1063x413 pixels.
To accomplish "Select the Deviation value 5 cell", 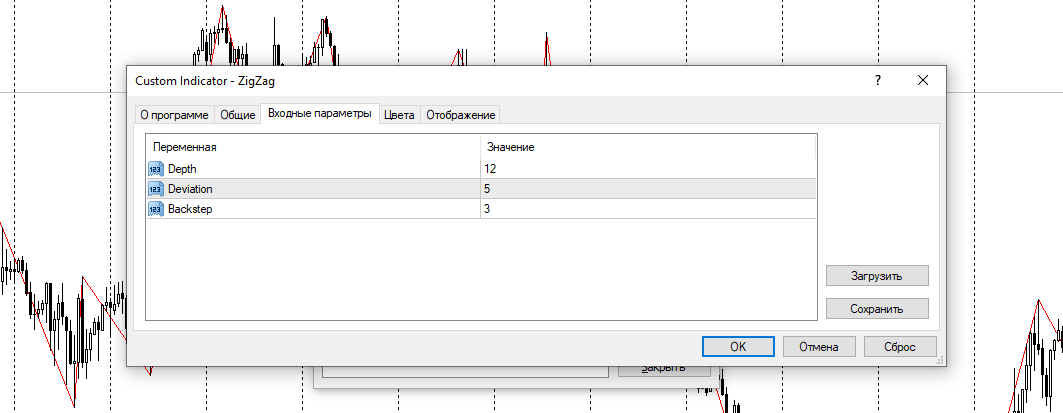I will 647,189.
